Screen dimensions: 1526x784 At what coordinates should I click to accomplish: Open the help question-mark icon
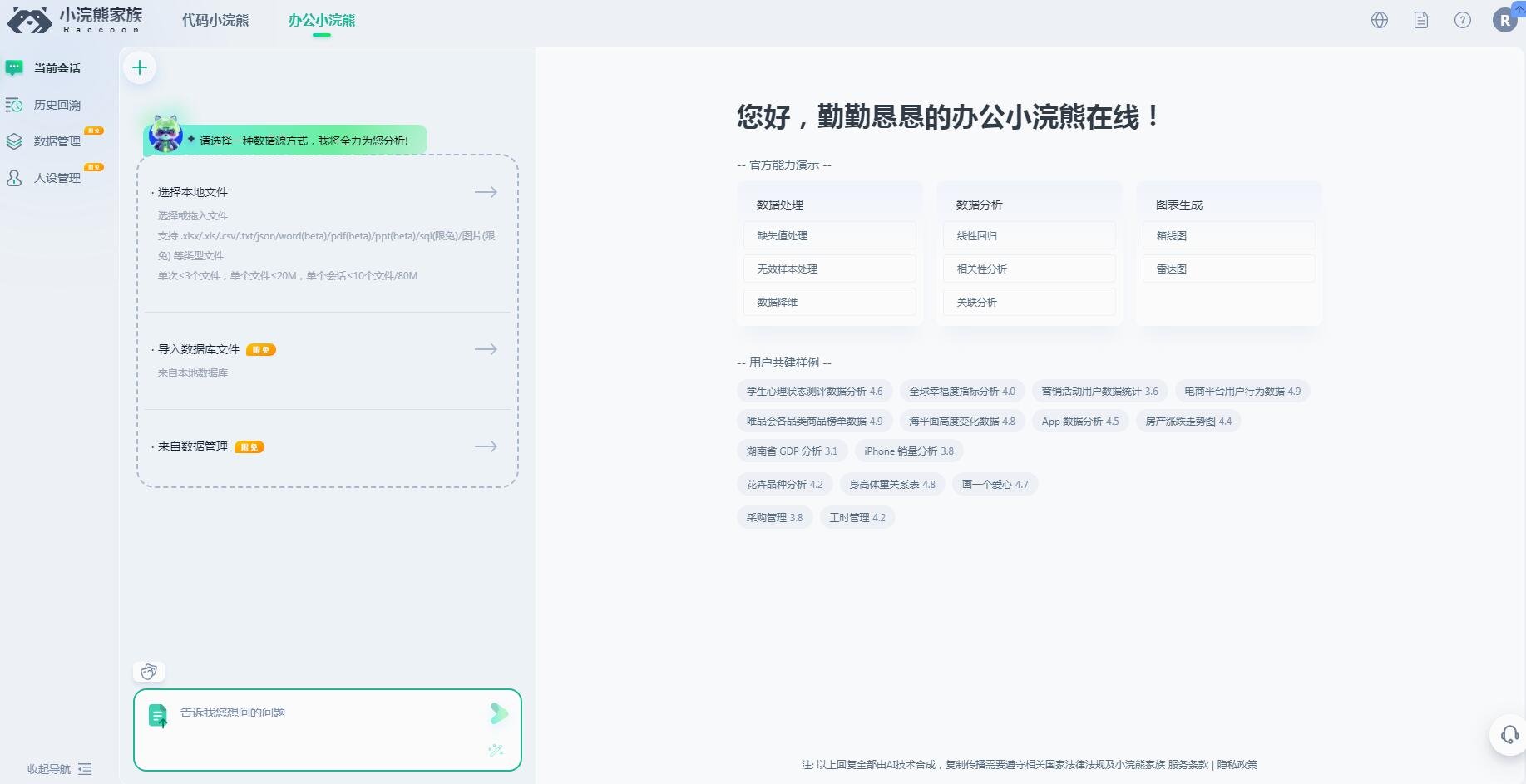1463,19
